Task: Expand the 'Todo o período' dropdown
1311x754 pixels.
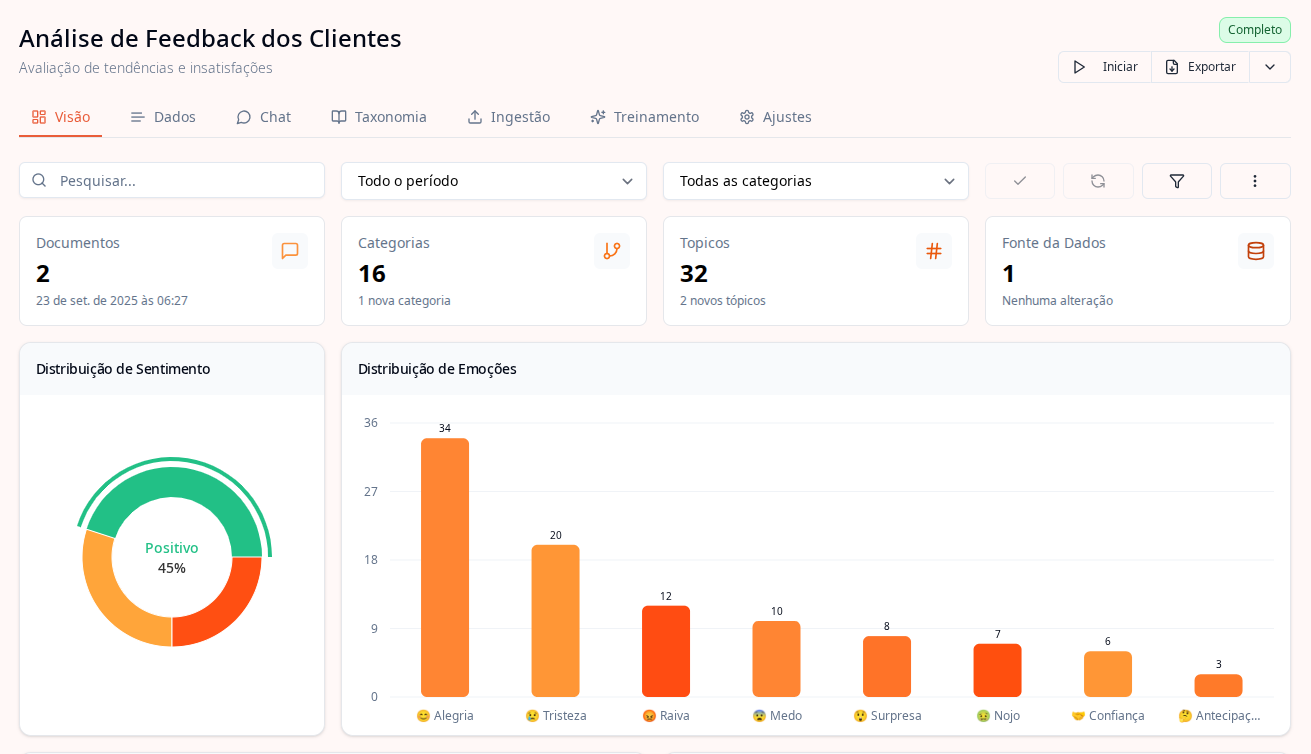Action: coord(493,181)
